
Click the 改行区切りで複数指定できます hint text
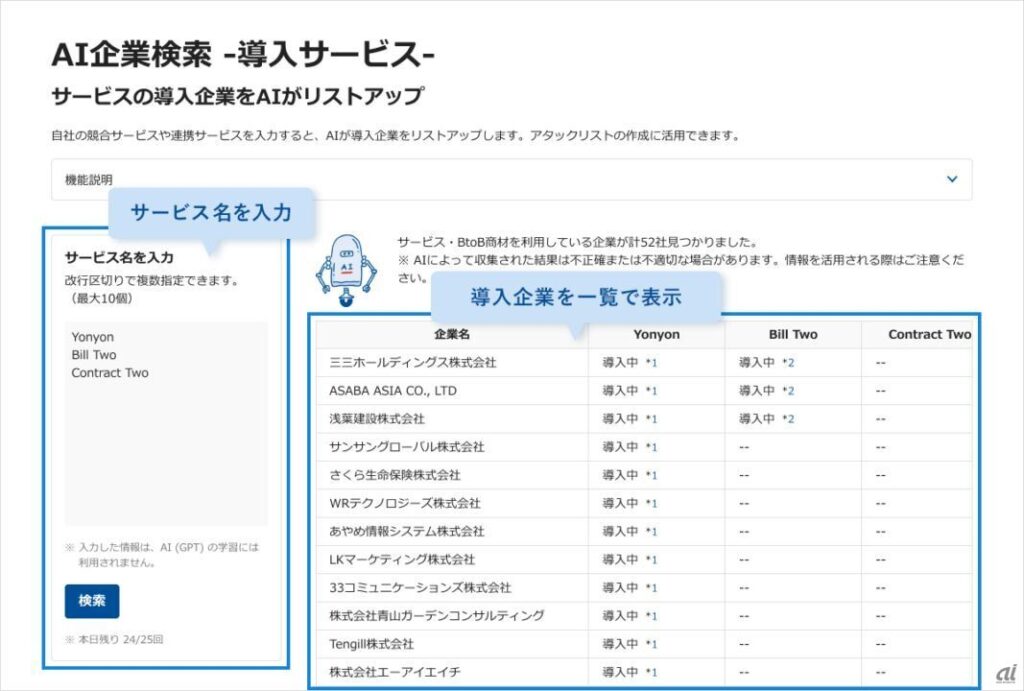tap(152, 281)
